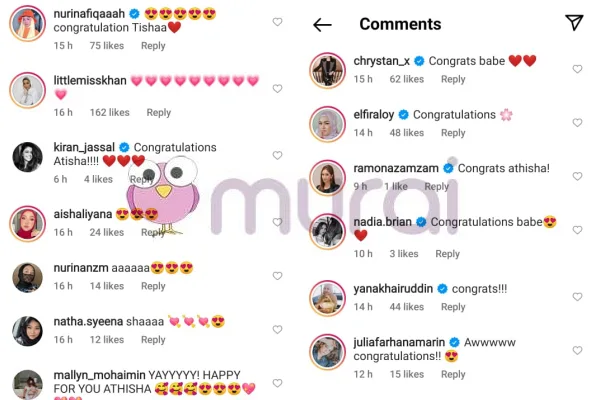Like nurinafiqaaah's comment heart
This screenshot has width=600, height=400.
277,22
